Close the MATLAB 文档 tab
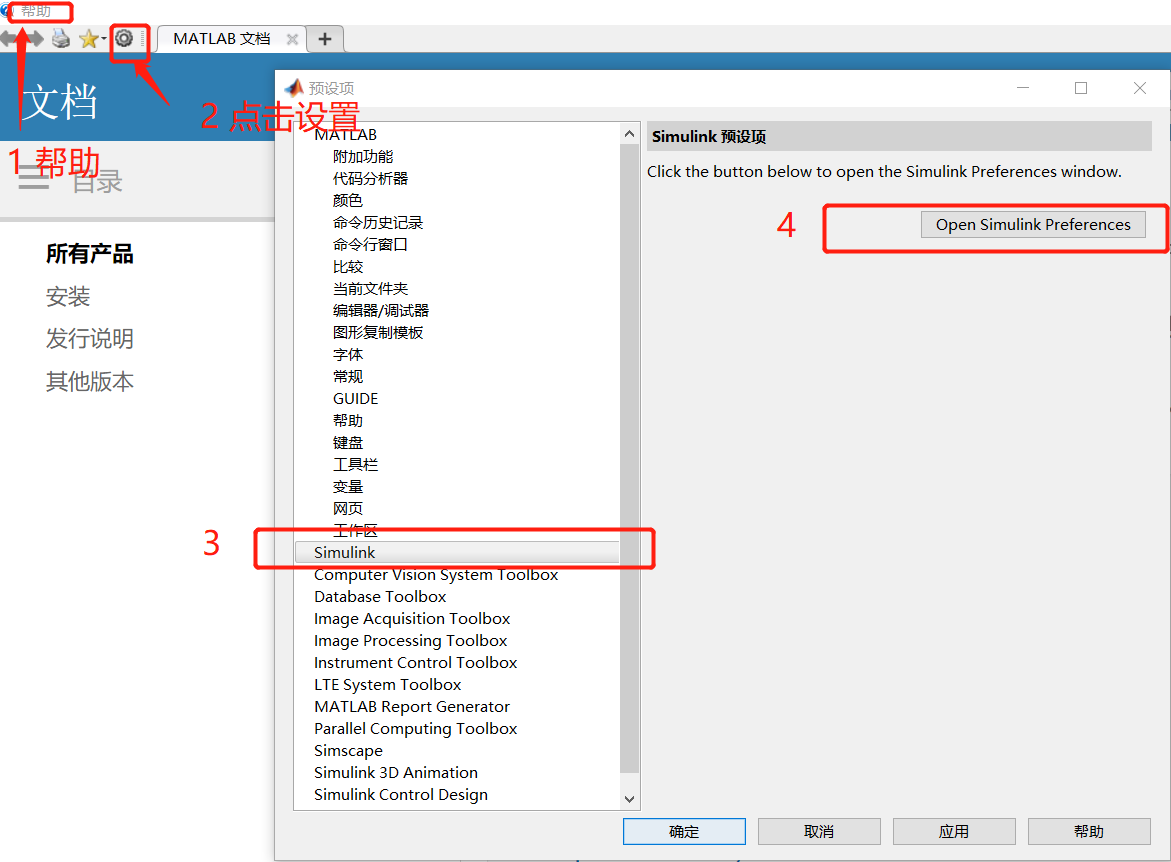 tap(292, 39)
